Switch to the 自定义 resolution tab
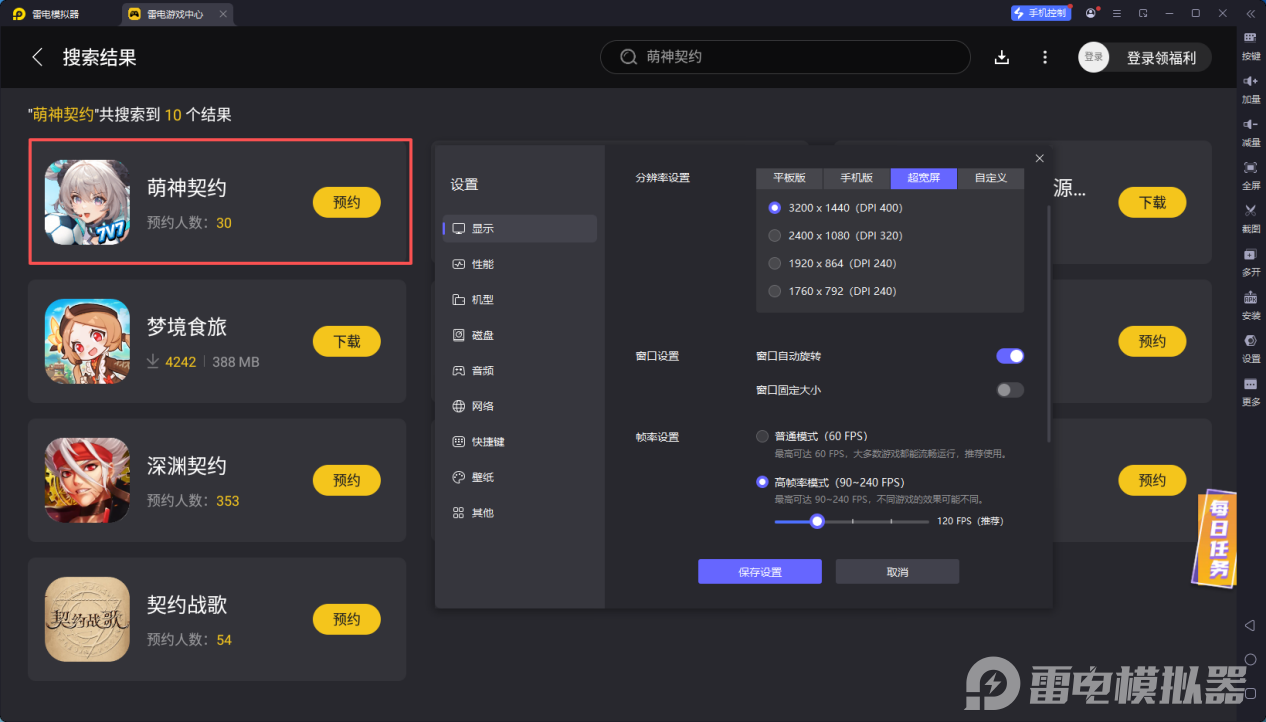Screen dimensions: 1266x722 pyautogui.click(x=991, y=178)
